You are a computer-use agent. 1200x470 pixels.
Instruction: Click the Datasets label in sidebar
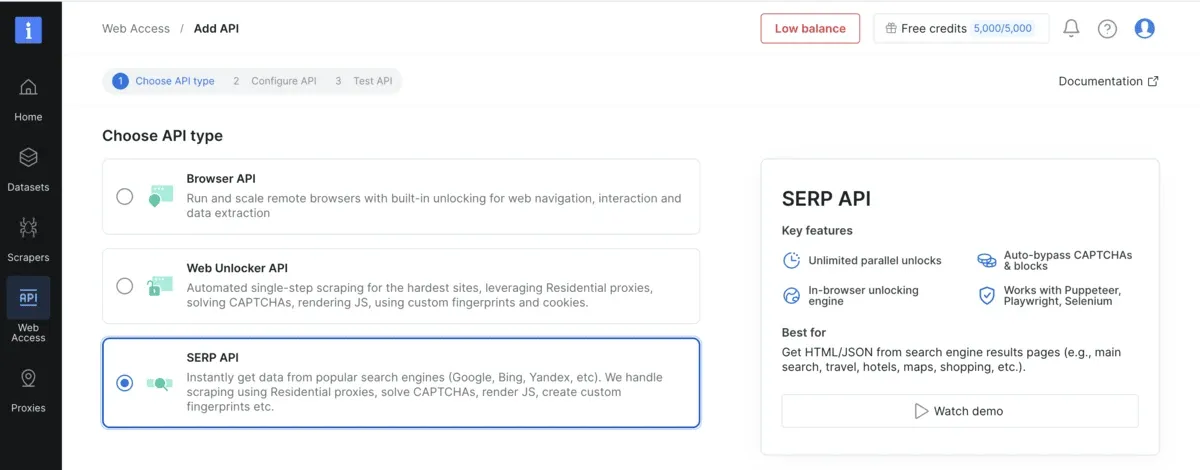tap(28, 187)
